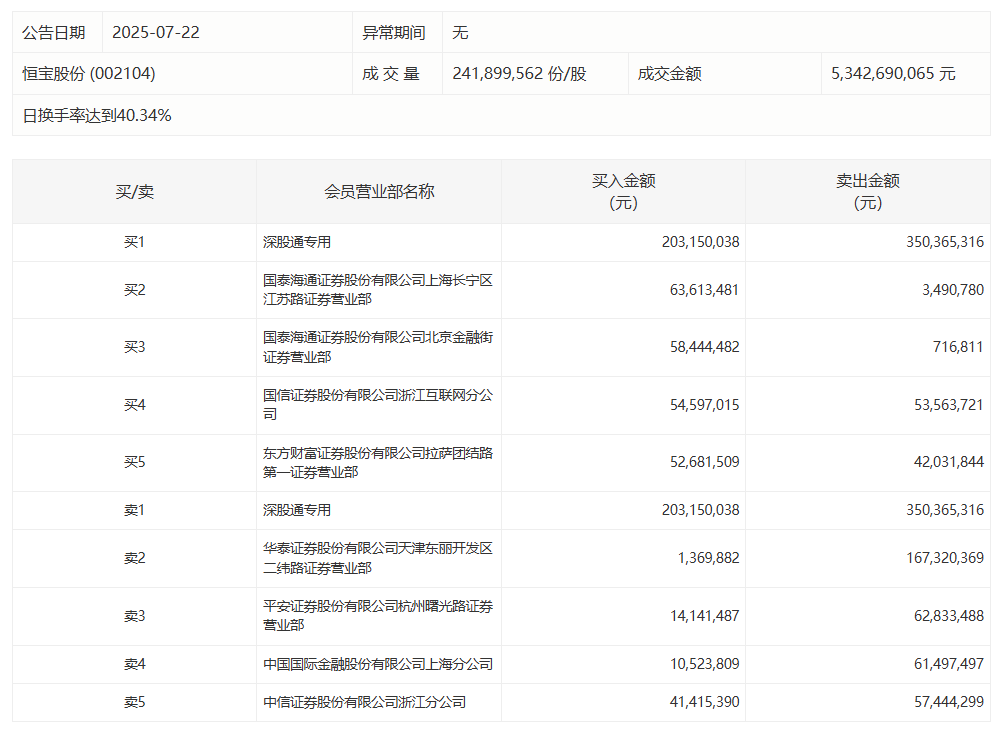Click 中信证券股份有限公司浙江分公司 name
This screenshot has height=740, width=1005.
360,703
